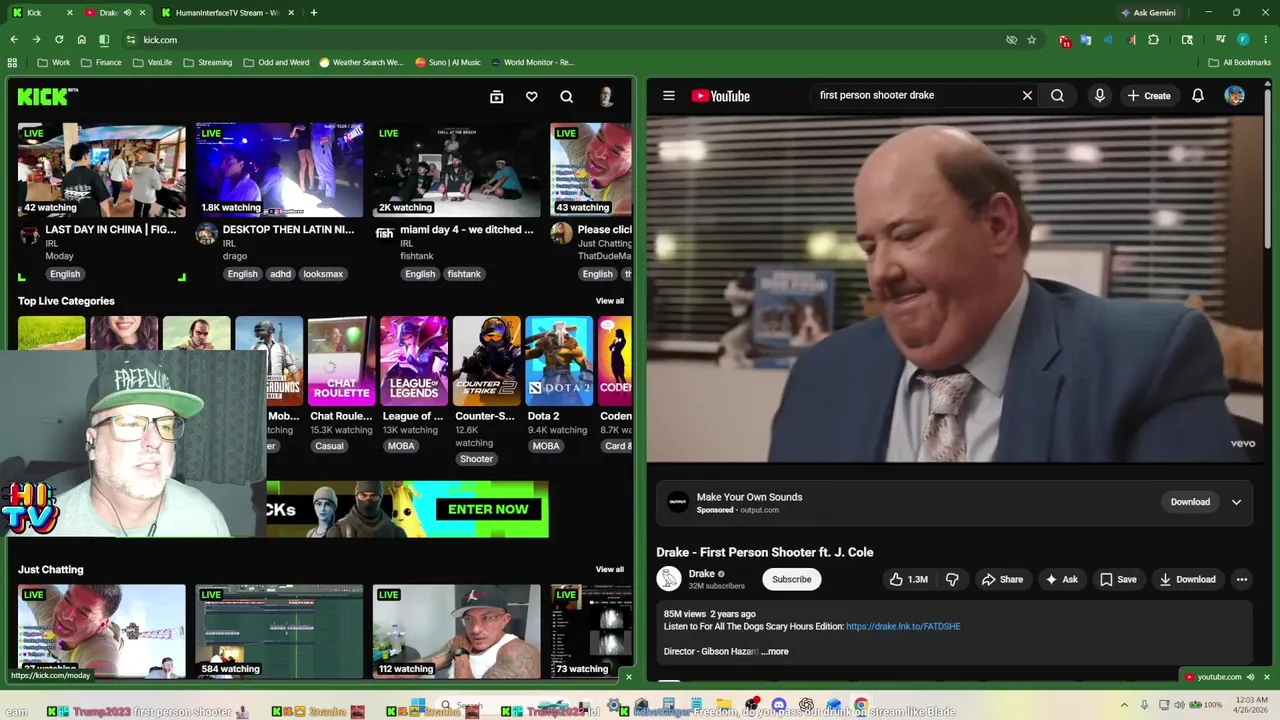Viewport: 1280px width, 720px height.
Task: Clear the YouTube search text with the X
Action: click(x=1027, y=95)
